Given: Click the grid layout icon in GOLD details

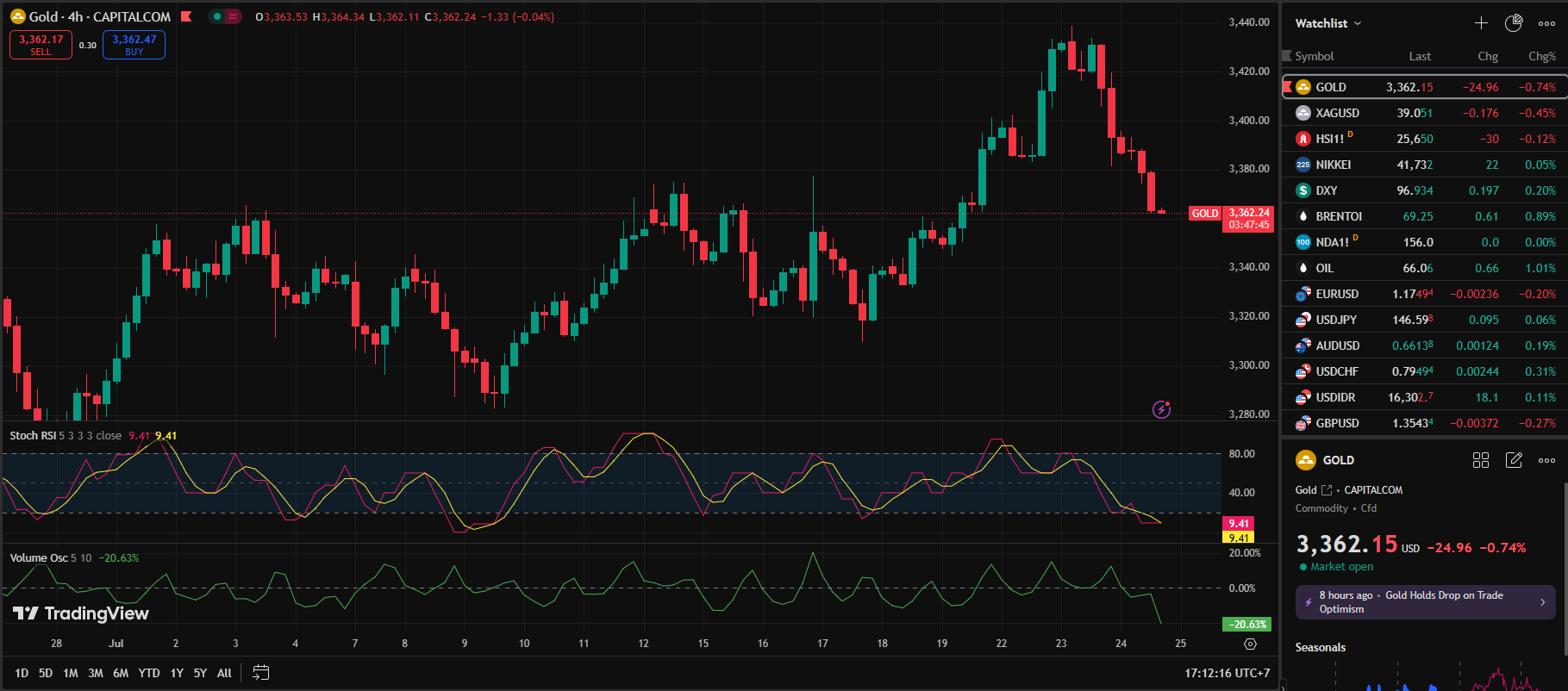Looking at the screenshot, I should 1481,460.
